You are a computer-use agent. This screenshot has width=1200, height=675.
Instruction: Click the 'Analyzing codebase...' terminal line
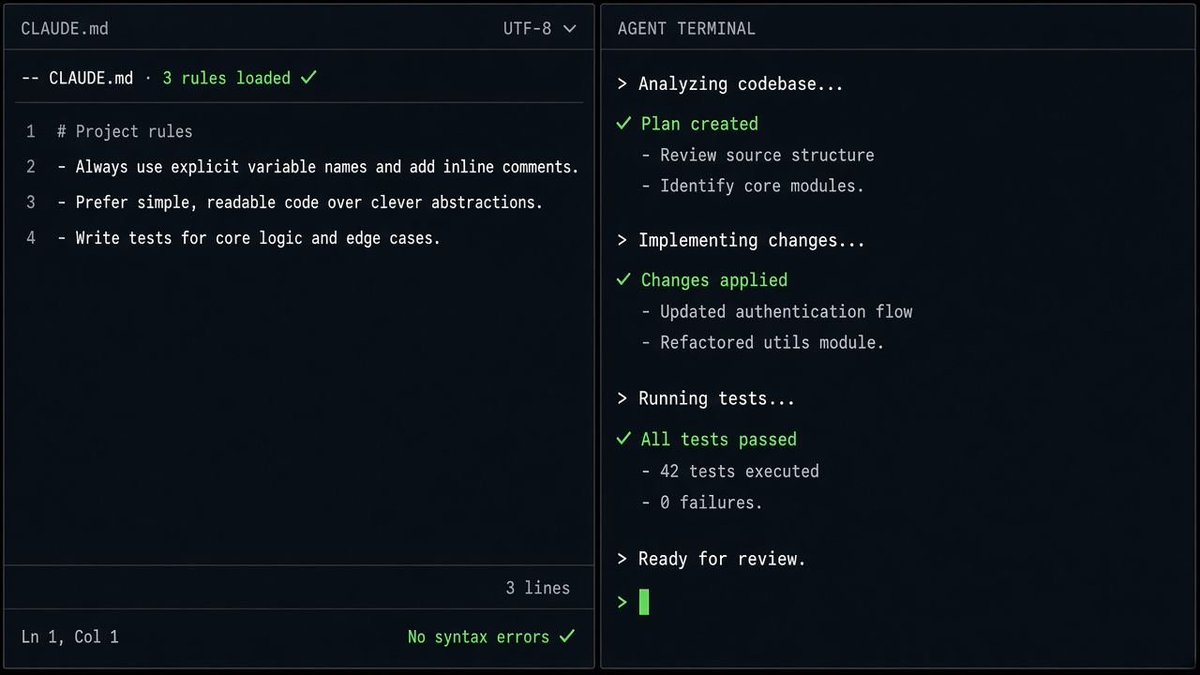pos(731,84)
